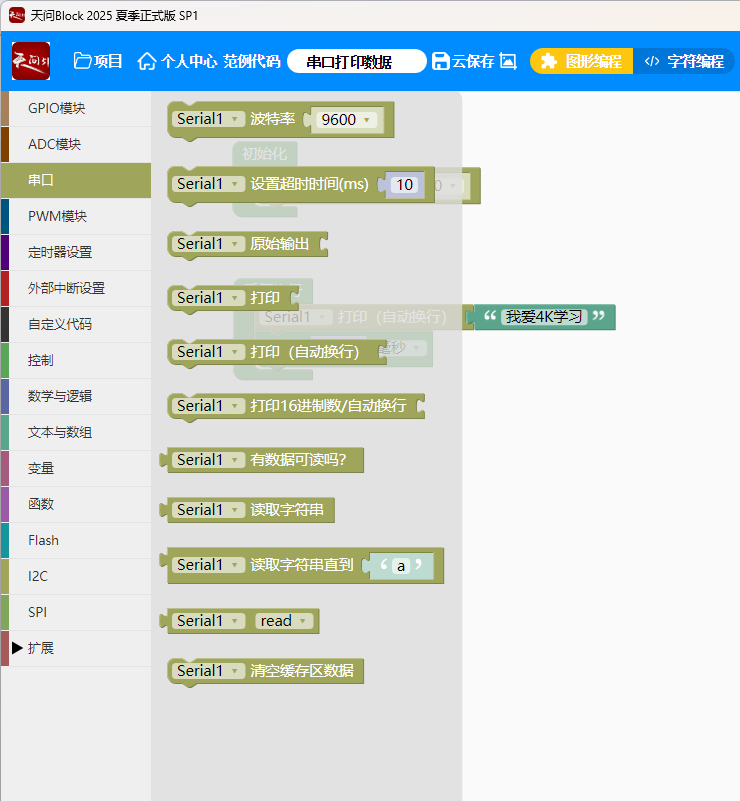Open the read dropdown in the Serial1 block

click(285, 621)
